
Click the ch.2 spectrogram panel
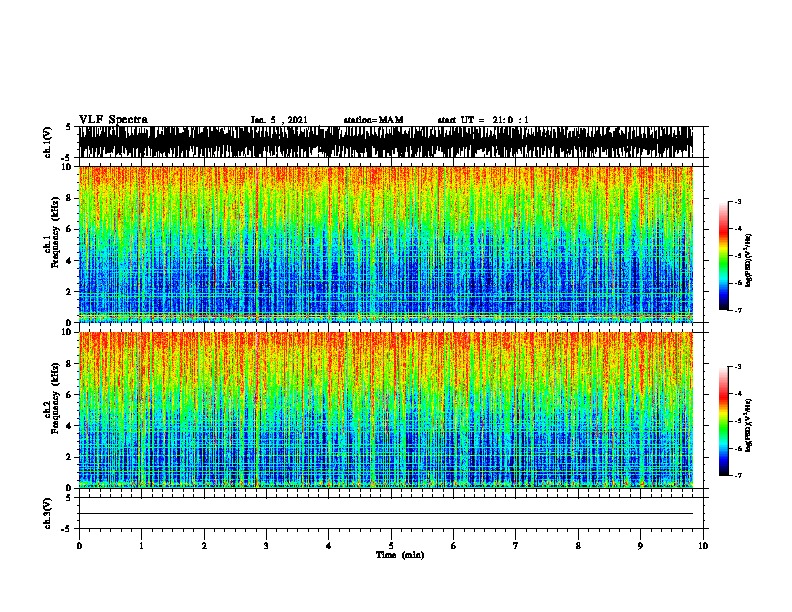385,410
